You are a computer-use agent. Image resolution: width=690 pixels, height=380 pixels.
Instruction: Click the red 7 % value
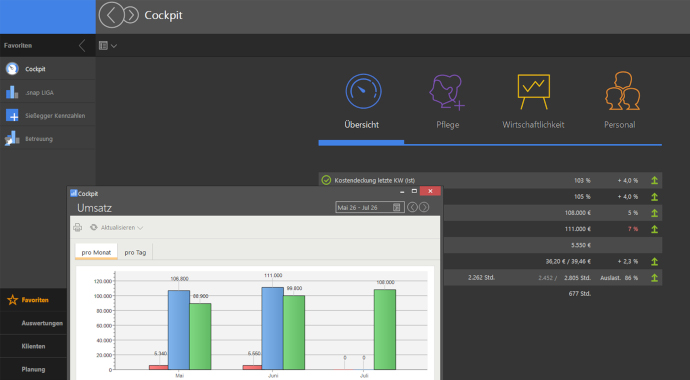633,229
